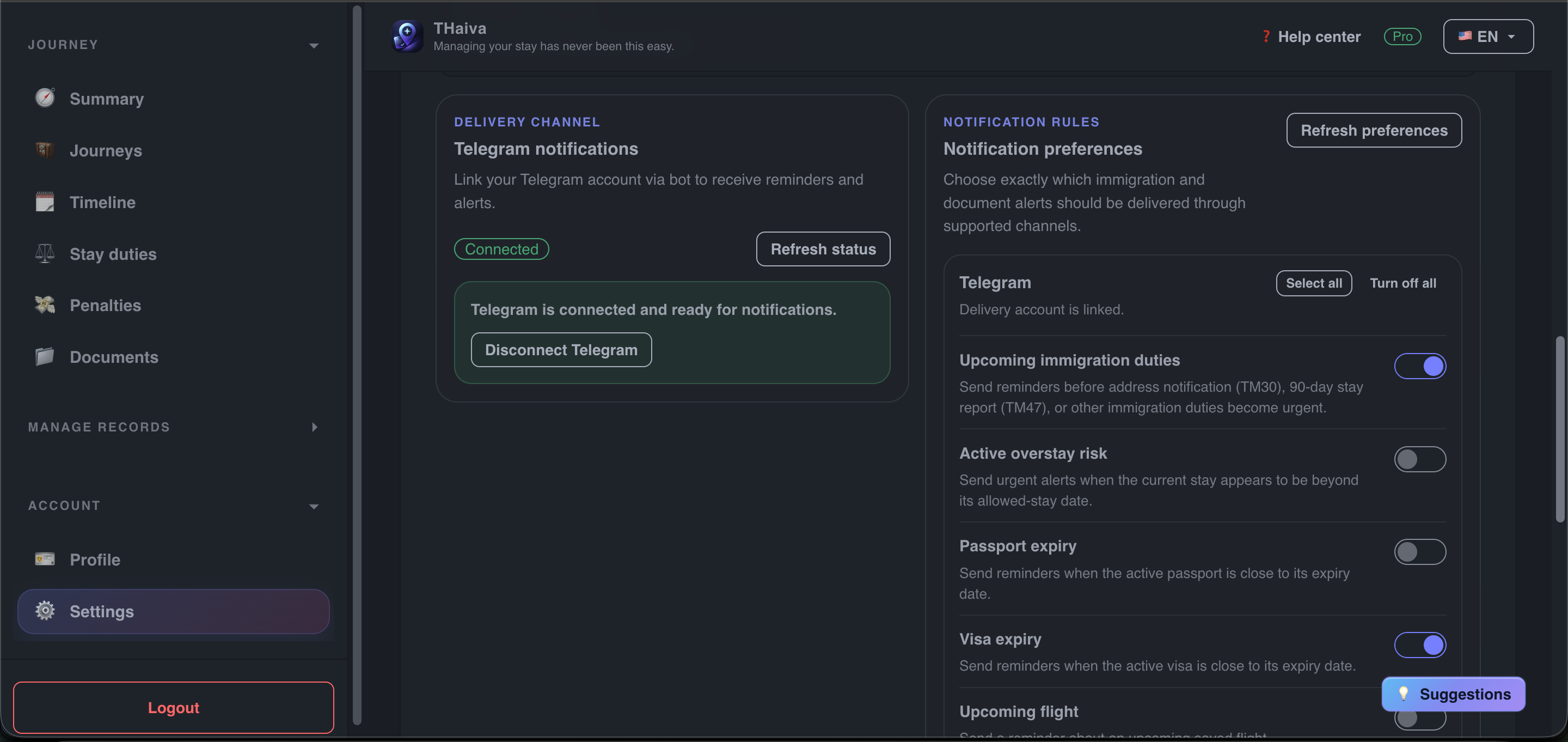Click the main page vertical scrollbar
1568x742 pixels.
coord(1559,429)
